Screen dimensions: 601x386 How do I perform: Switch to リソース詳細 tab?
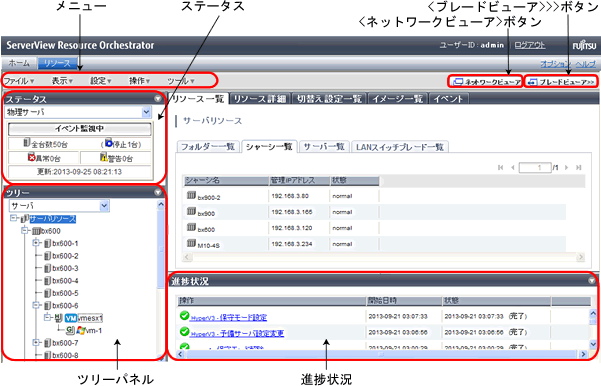pos(260,99)
